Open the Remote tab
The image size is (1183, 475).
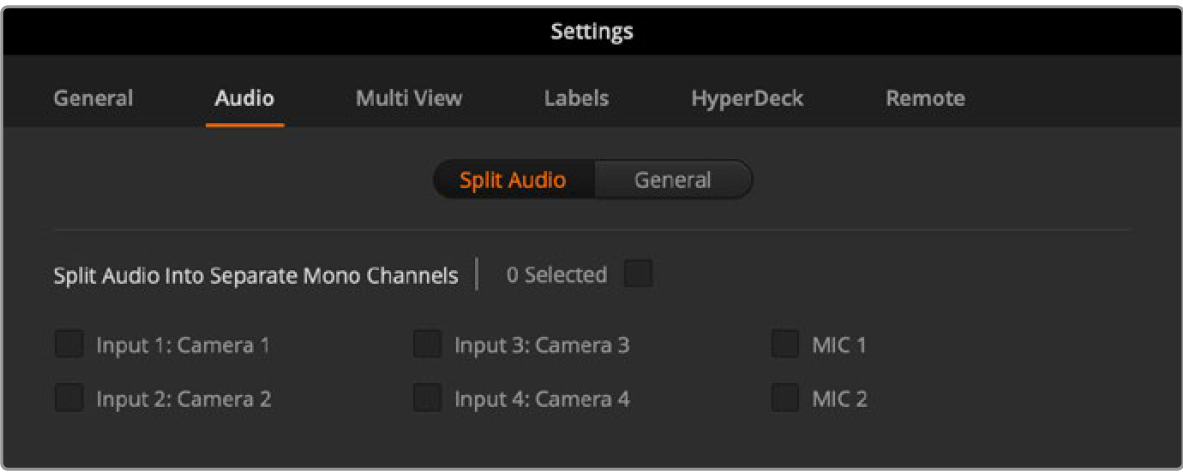tap(925, 98)
